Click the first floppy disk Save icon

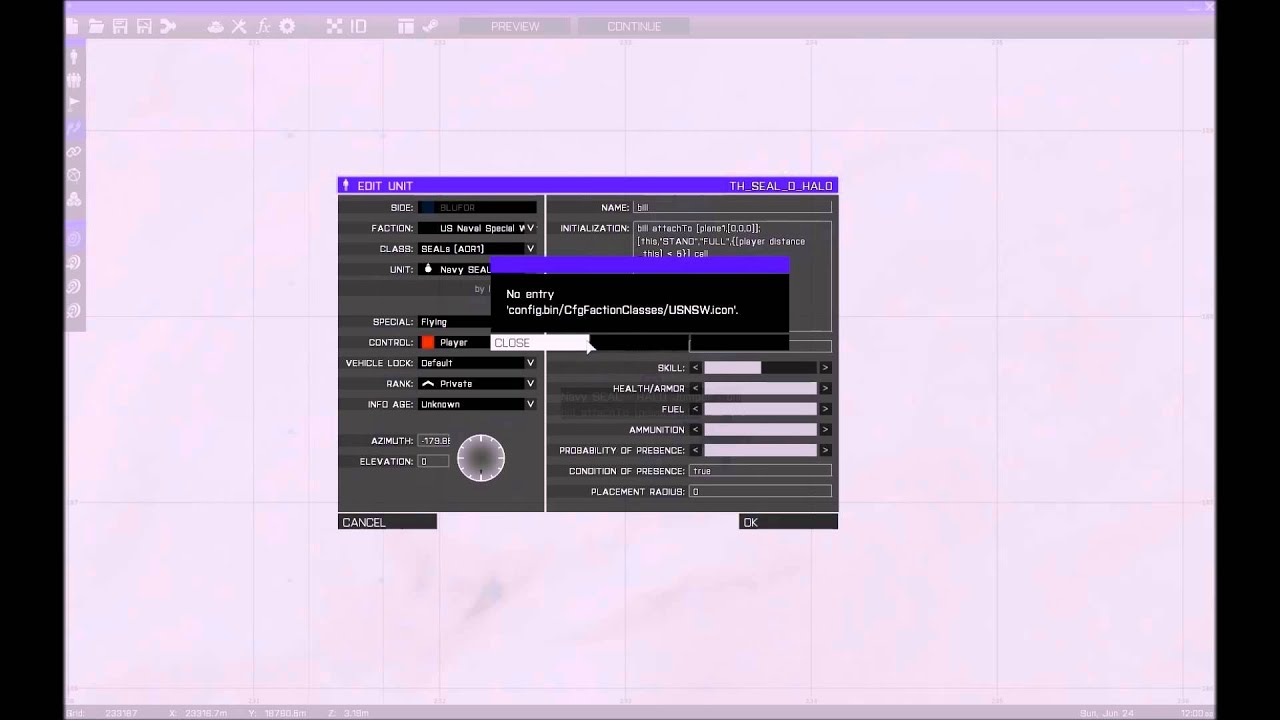[x=120, y=27]
